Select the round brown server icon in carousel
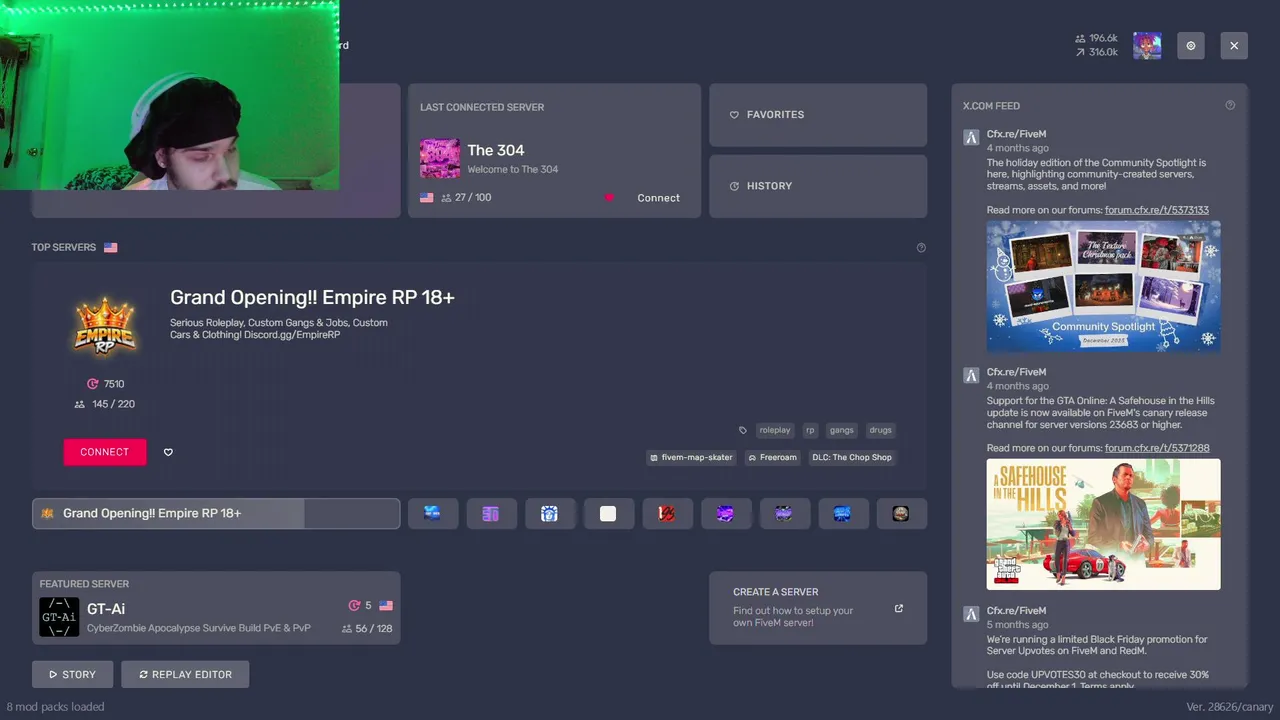The image size is (1280, 720). (x=901, y=513)
